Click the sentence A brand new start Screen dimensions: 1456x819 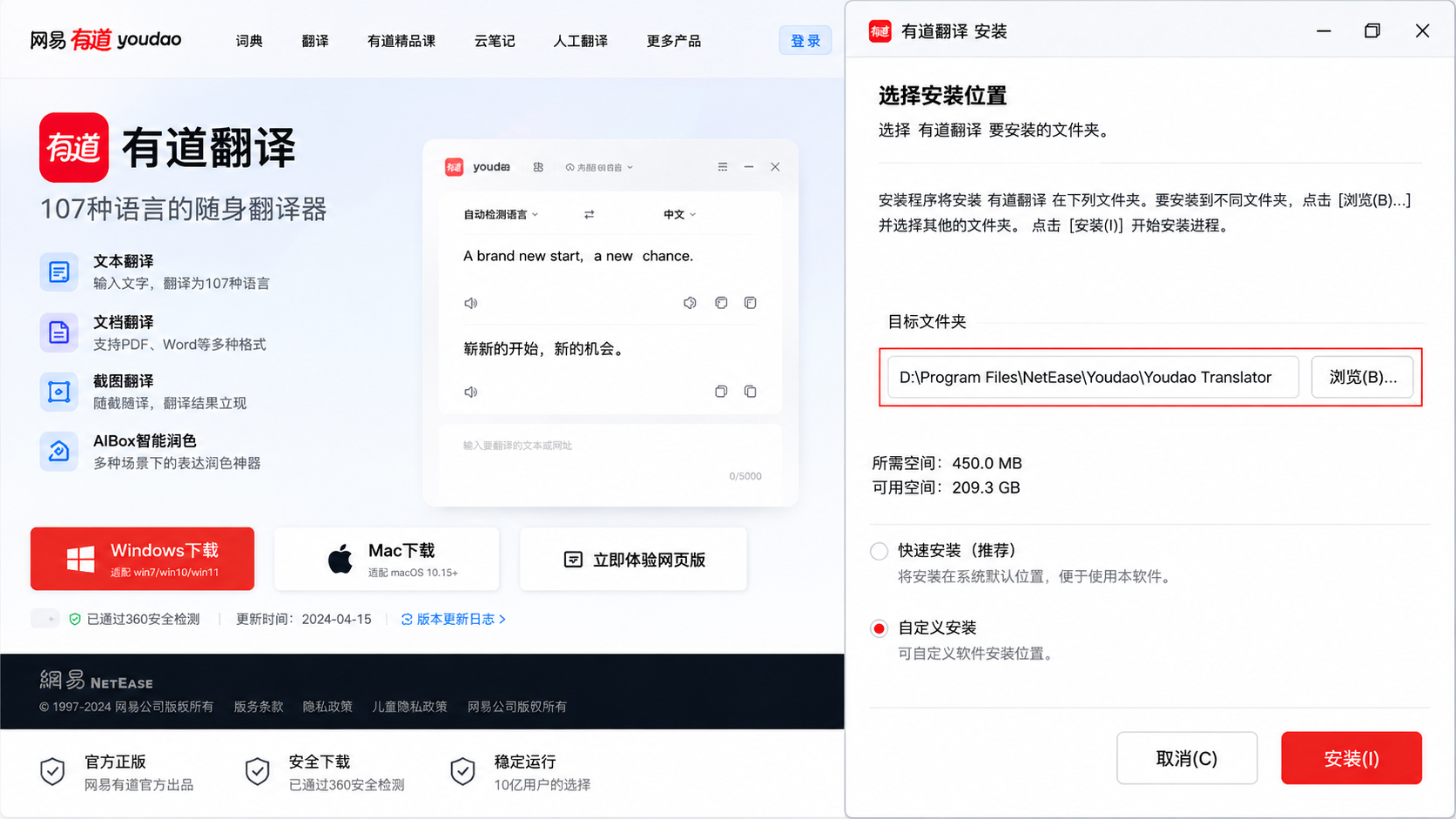click(578, 256)
